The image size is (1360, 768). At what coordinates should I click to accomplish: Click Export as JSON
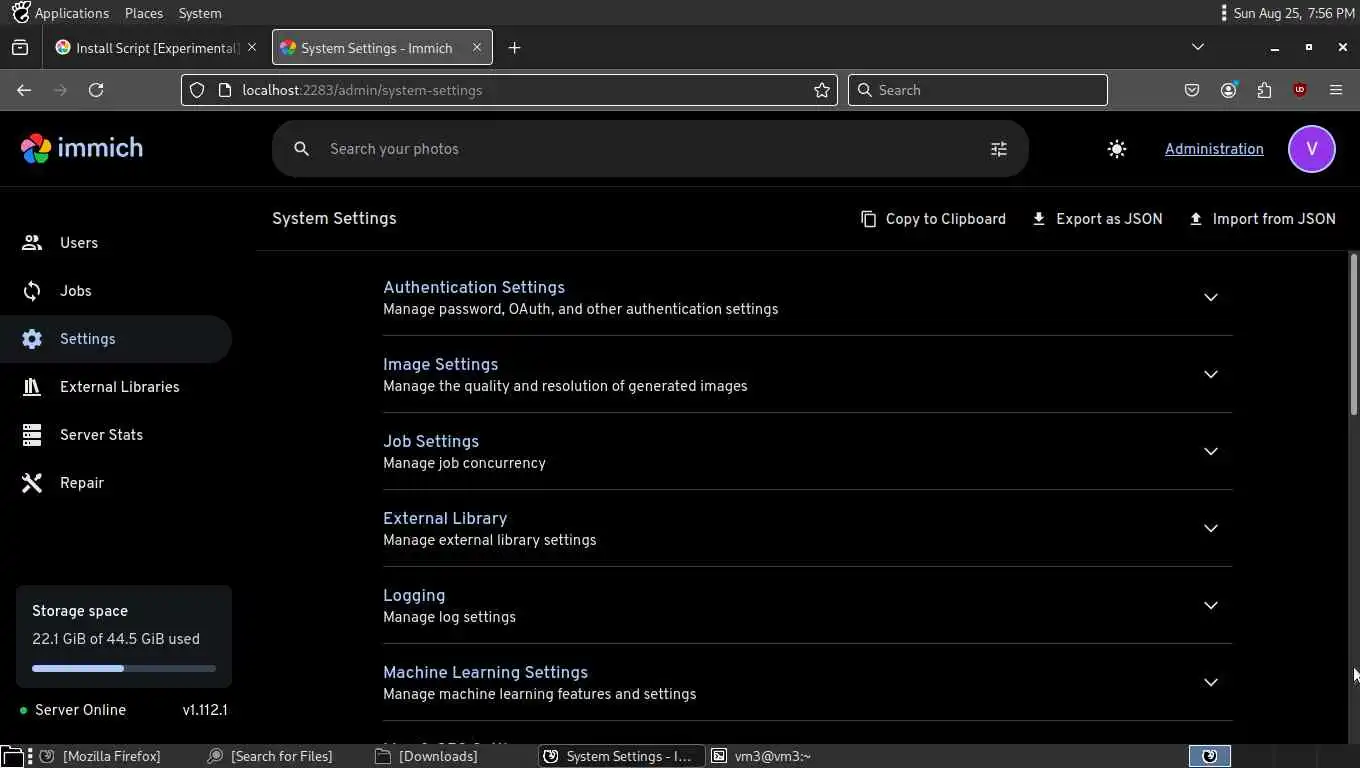[x=1097, y=219]
